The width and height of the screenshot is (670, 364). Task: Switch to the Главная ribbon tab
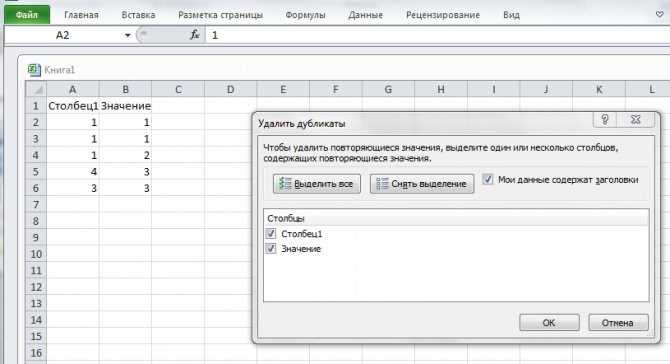(81, 15)
